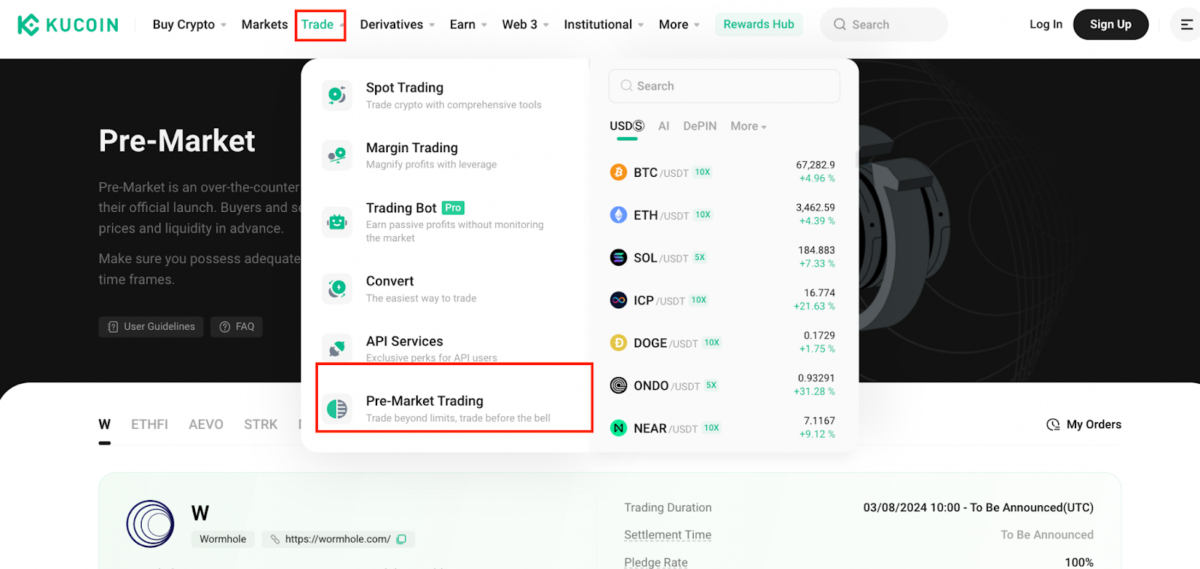
Task: Choose Margin Trading from Trade menu
Action: coord(445,155)
